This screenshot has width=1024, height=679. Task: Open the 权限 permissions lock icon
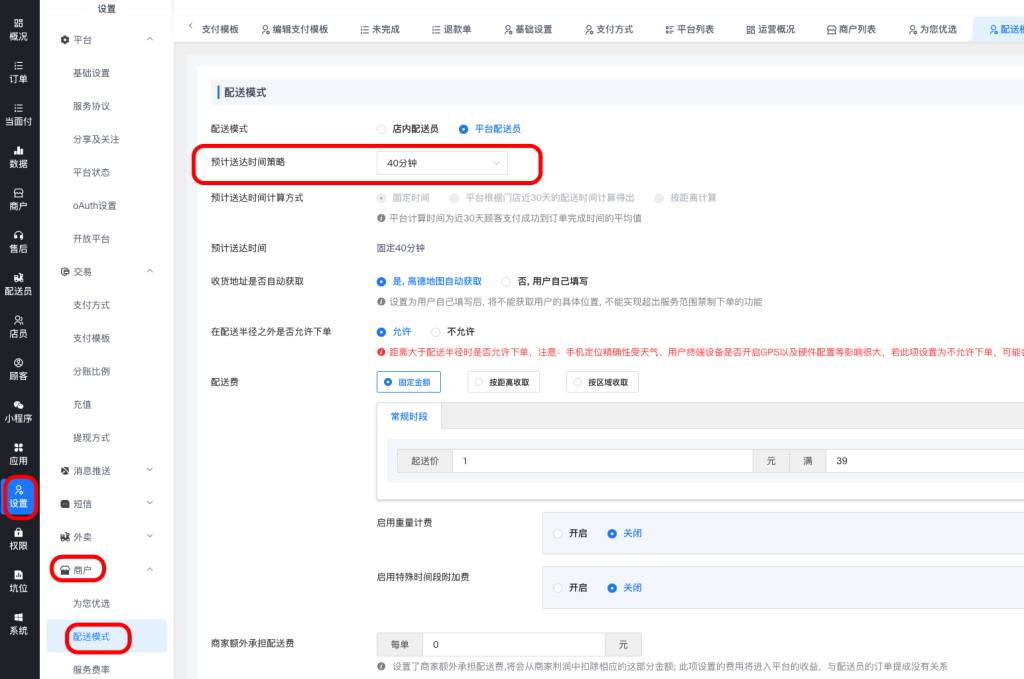coord(18,538)
